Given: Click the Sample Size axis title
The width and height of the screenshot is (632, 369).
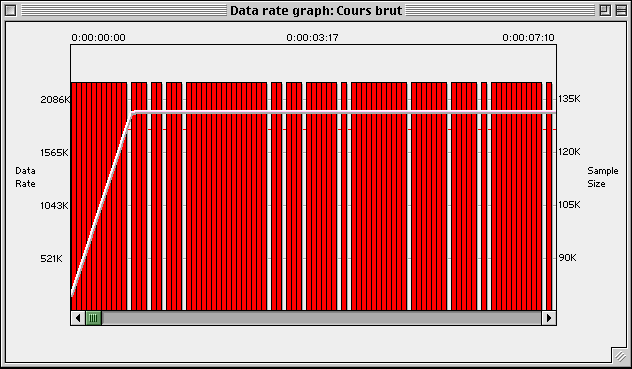Looking at the screenshot, I should (603, 177).
